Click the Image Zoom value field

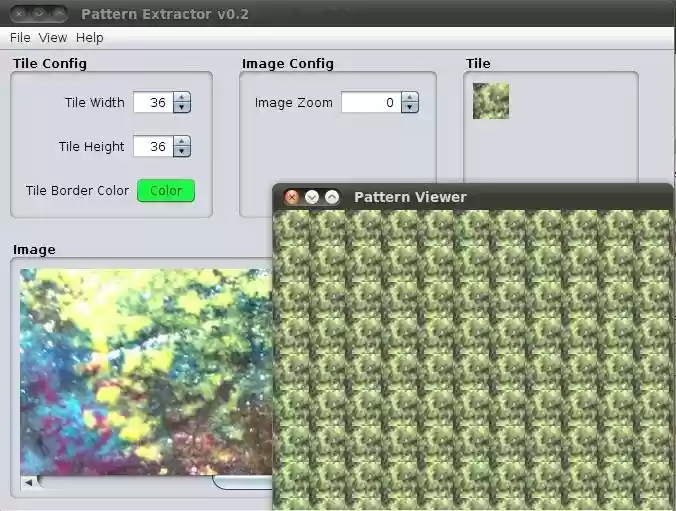[x=371, y=102]
